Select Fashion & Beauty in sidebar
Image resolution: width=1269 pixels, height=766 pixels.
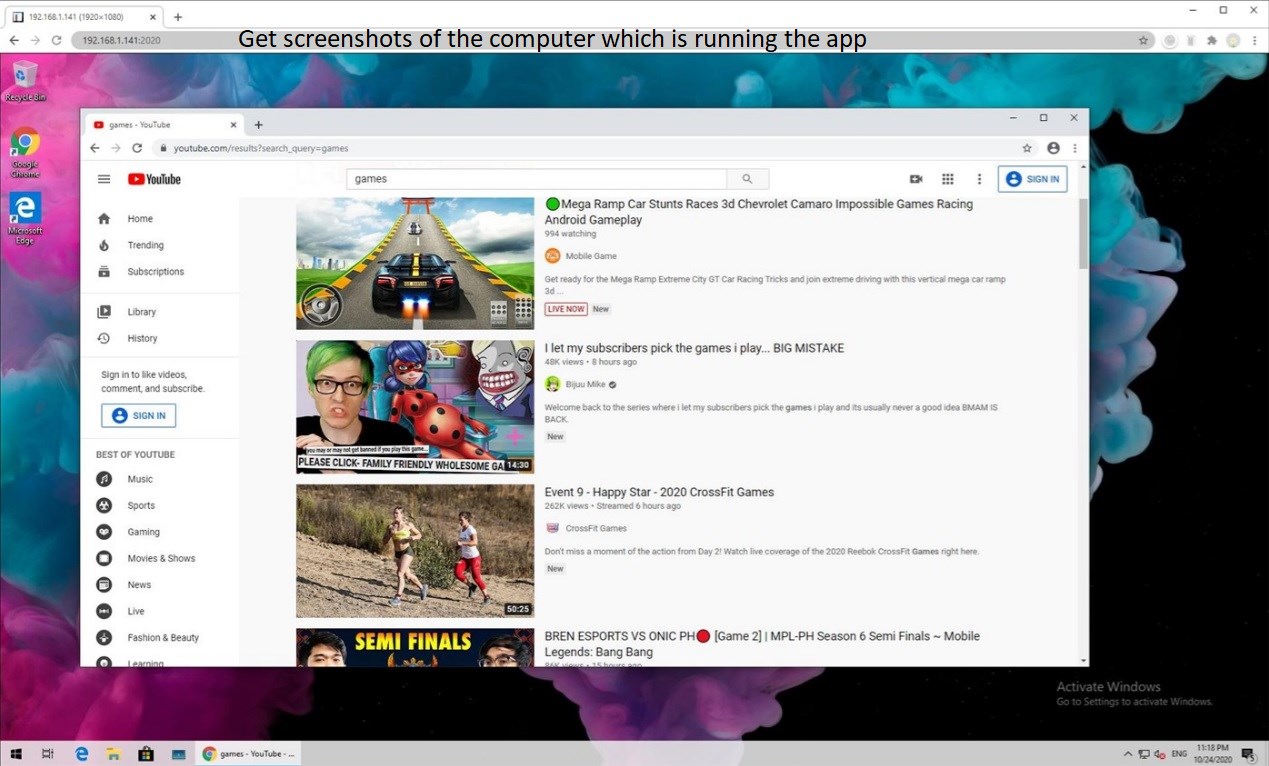(163, 637)
